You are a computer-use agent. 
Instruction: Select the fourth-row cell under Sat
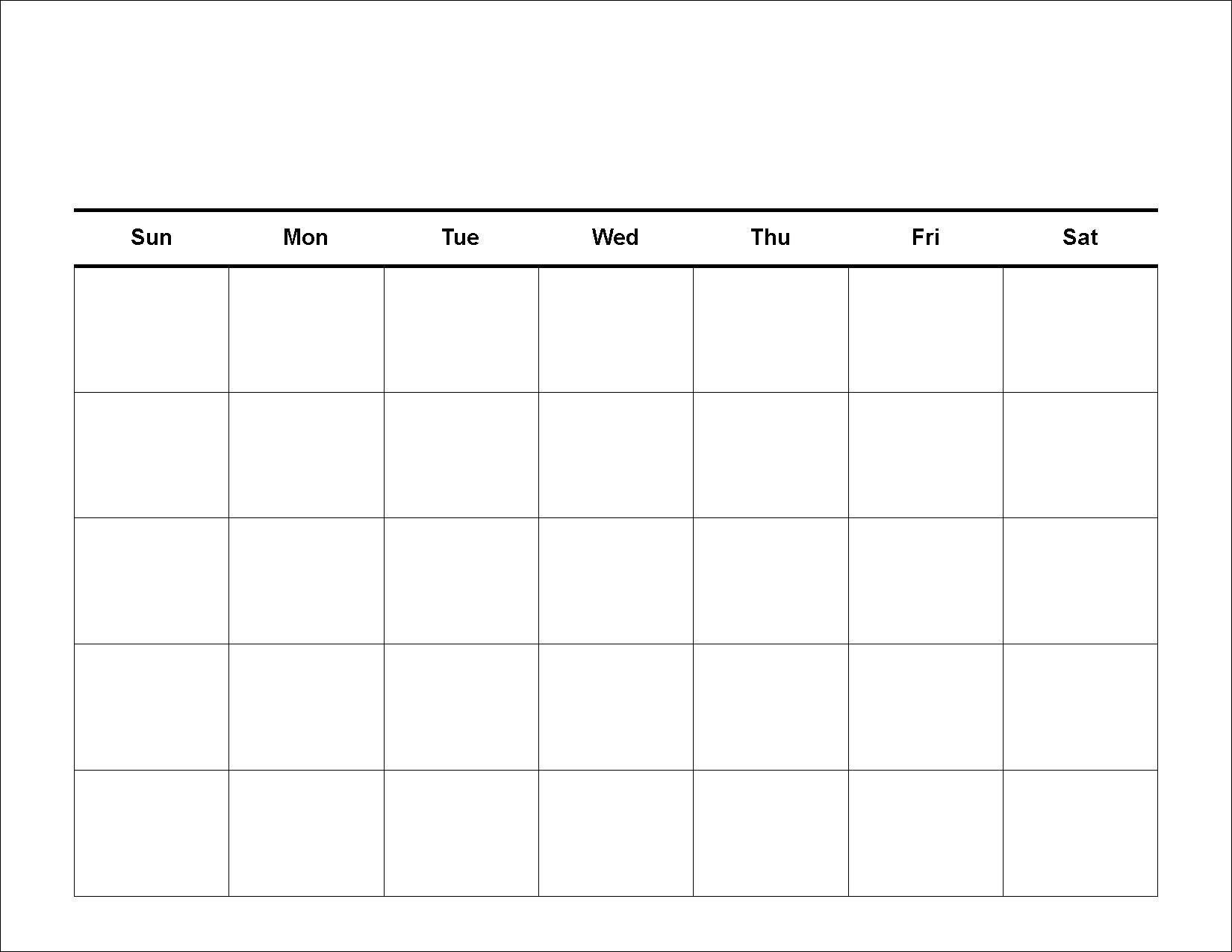click(1080, 707)
